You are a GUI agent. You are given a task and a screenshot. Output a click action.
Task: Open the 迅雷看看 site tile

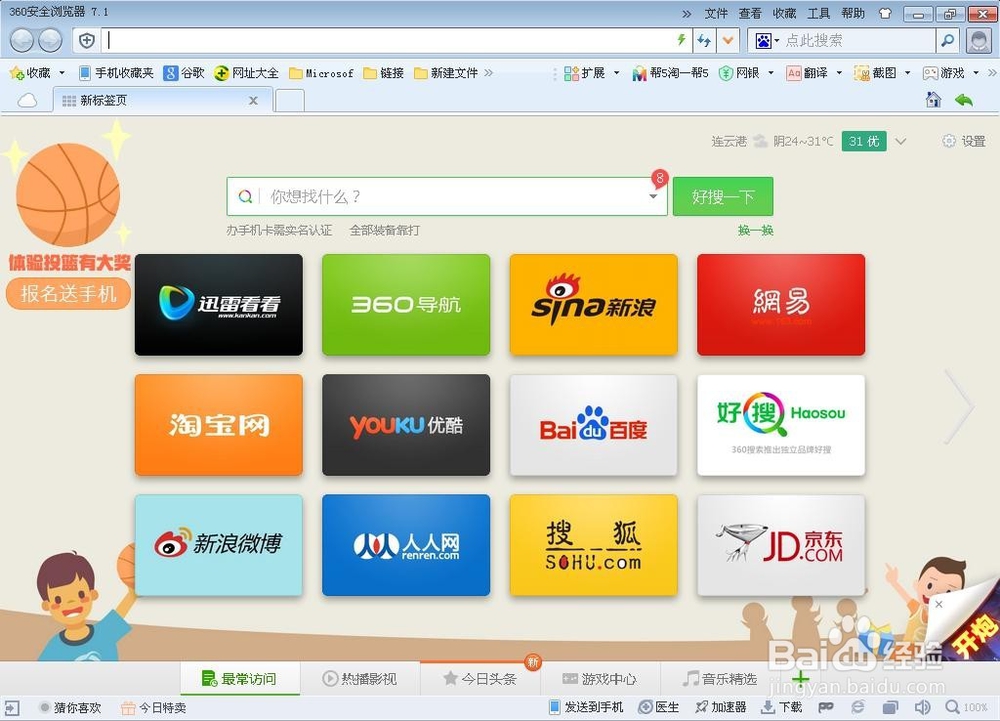219,305
